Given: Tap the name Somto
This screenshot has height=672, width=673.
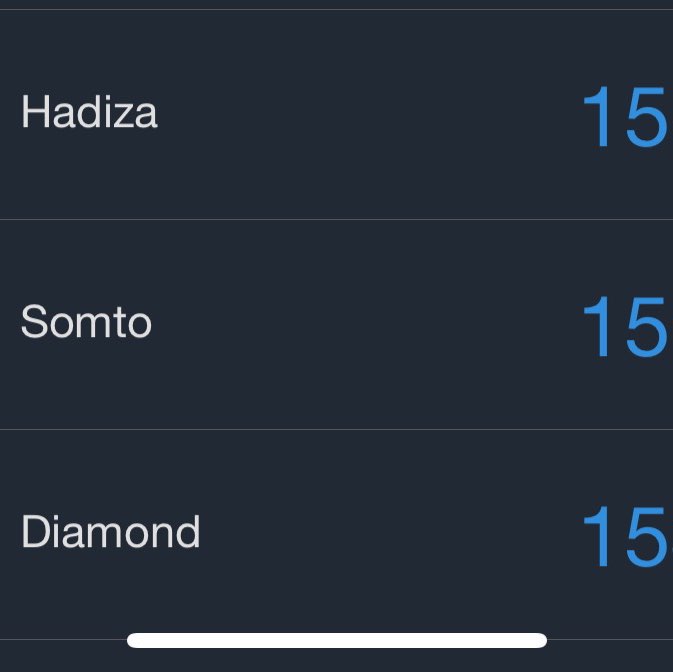Looking at the screenshot, I should [86, 322].
